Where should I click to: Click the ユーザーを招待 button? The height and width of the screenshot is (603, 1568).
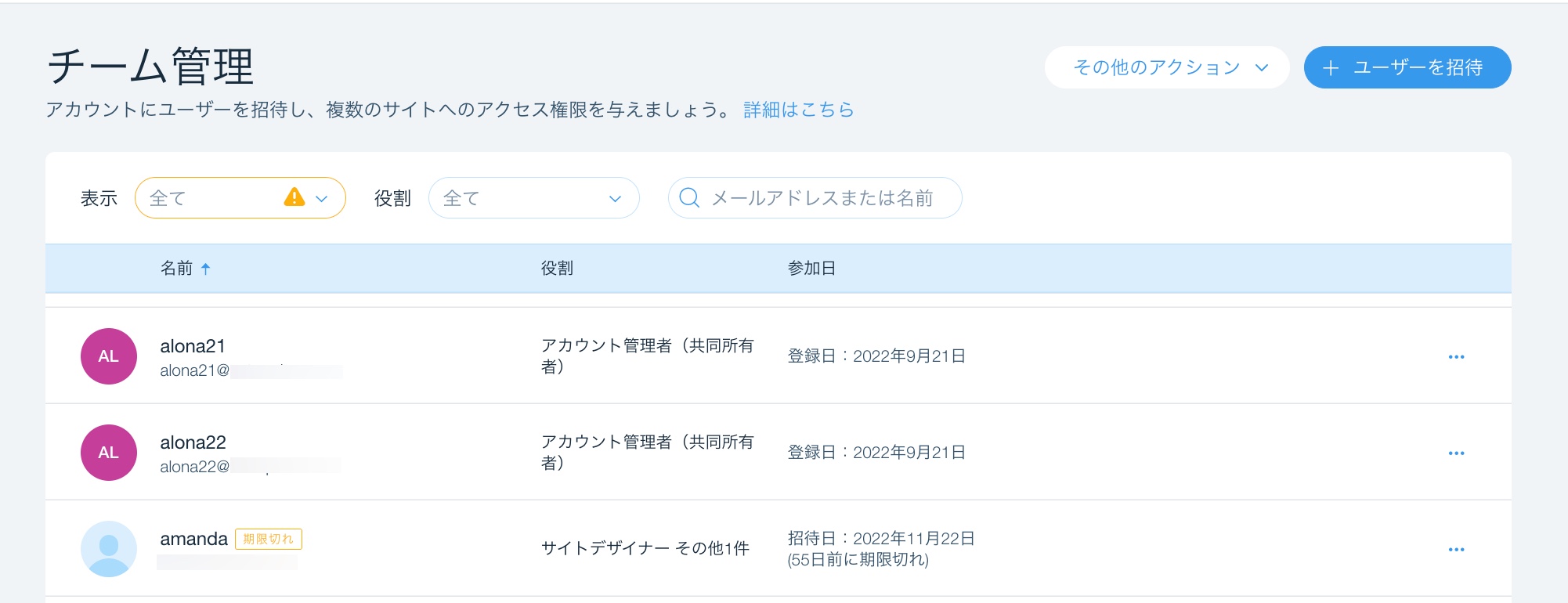(x=1407, y=67)
